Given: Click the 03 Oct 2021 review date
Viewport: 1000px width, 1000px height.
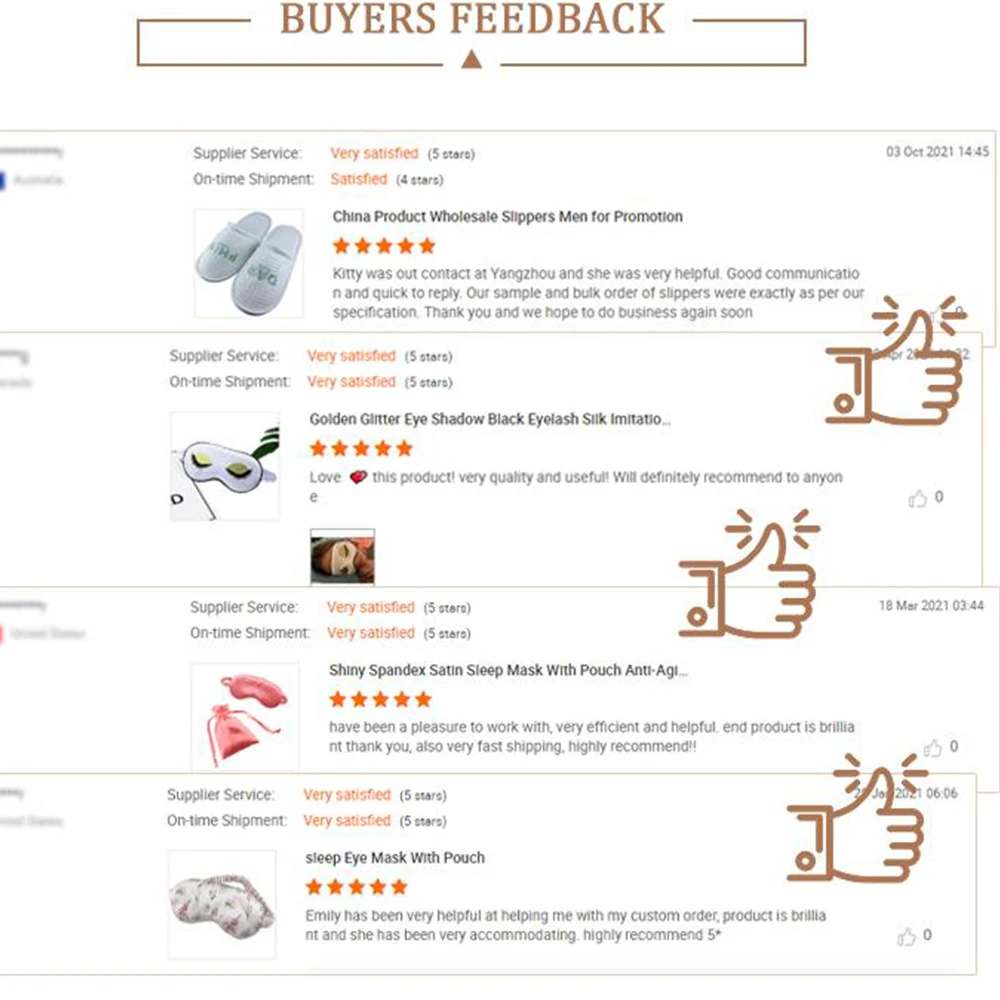Looking at the screenshot, I should click(937, 152).
